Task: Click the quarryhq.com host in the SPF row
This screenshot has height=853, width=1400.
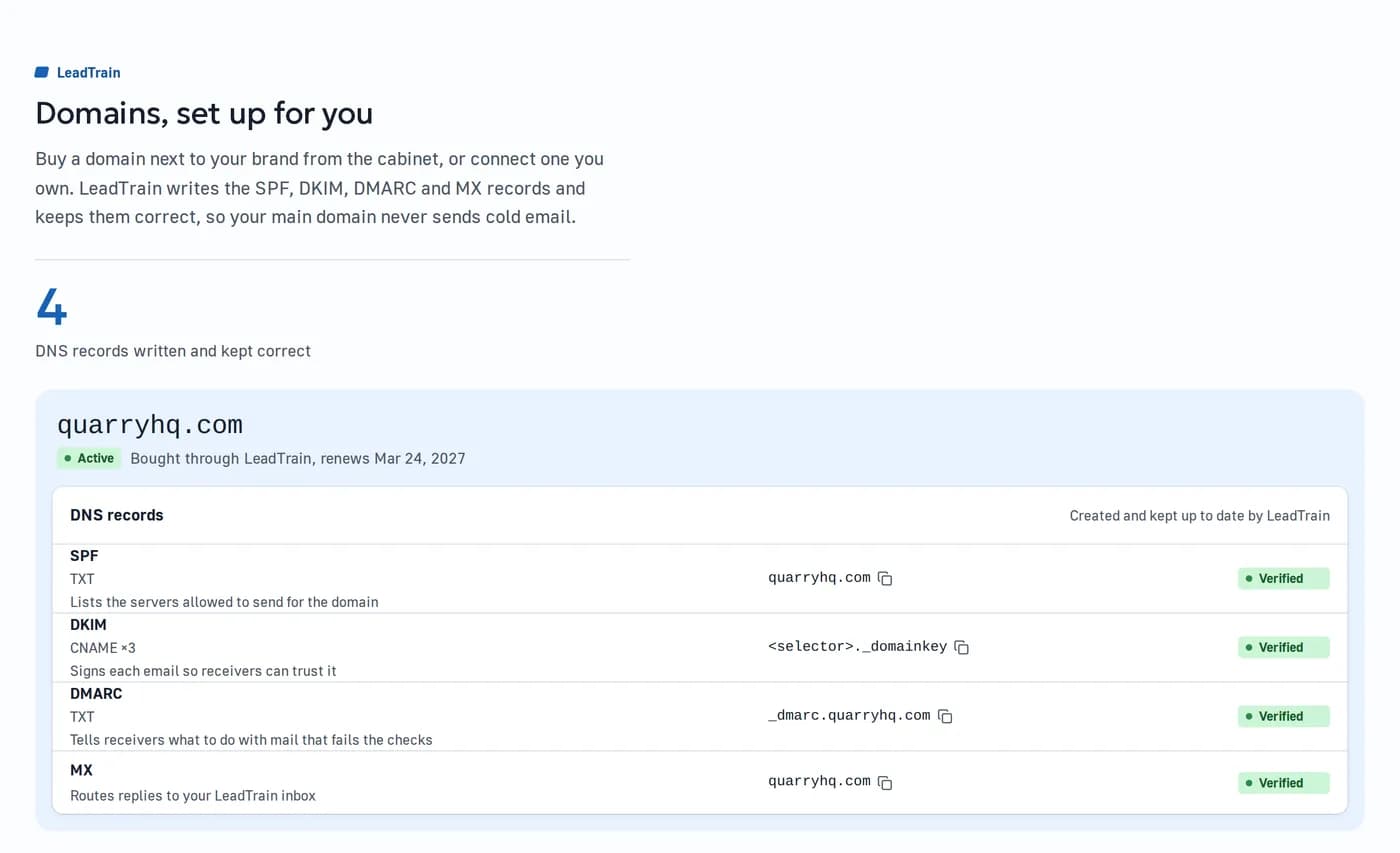Action: (x=819, y=578)
